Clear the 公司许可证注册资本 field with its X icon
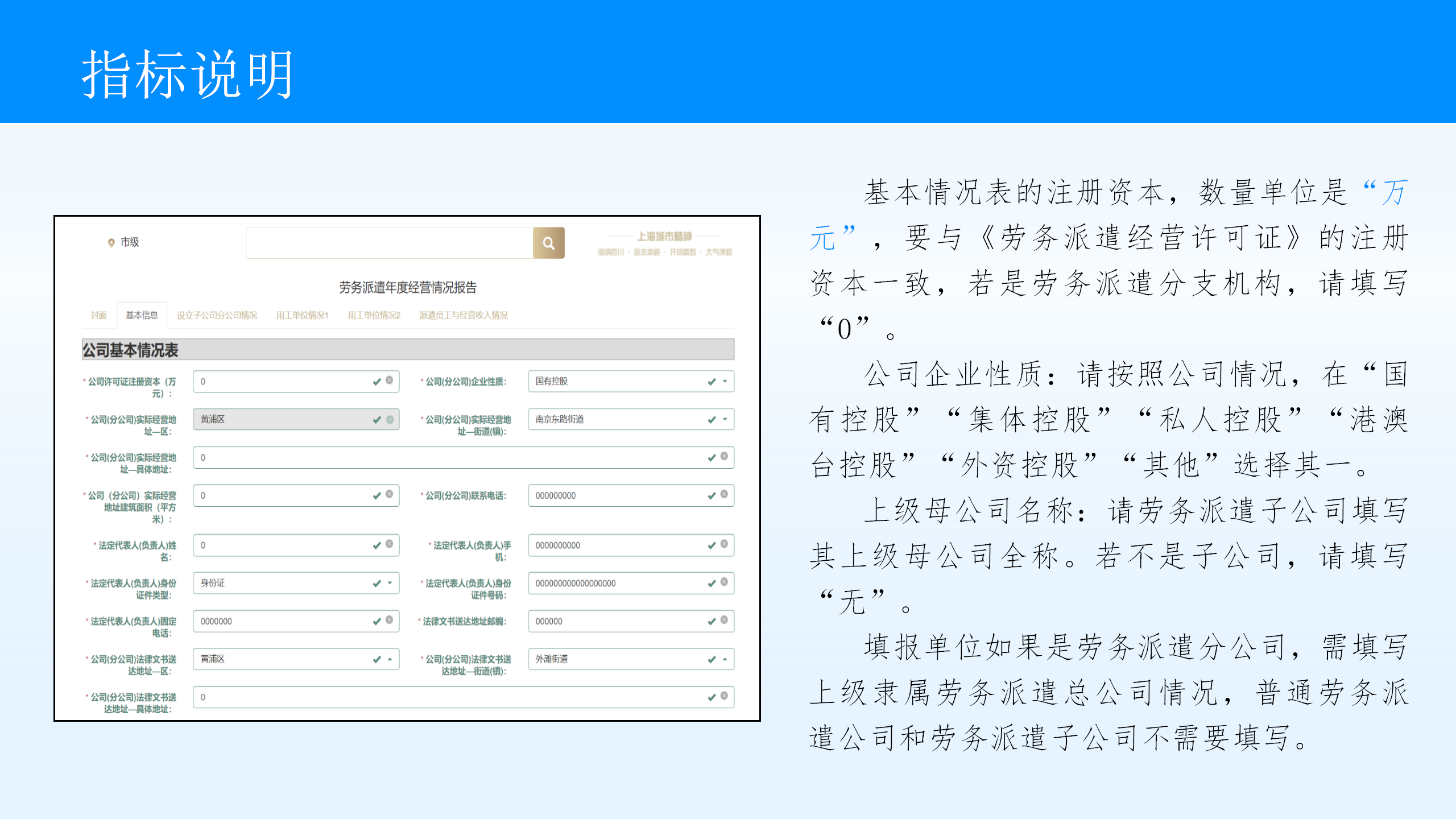Image resolution: width=1456 pixels, height=819 pixels. pyautogui.click(x=390, y=380)
